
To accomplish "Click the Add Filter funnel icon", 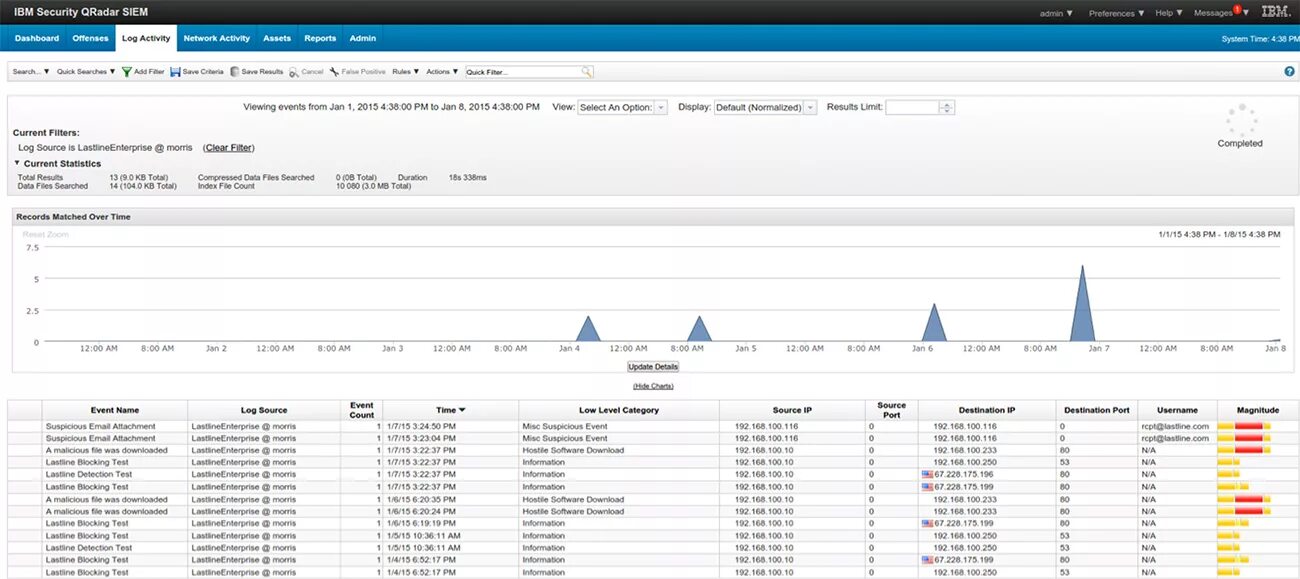I will point(127,72).
